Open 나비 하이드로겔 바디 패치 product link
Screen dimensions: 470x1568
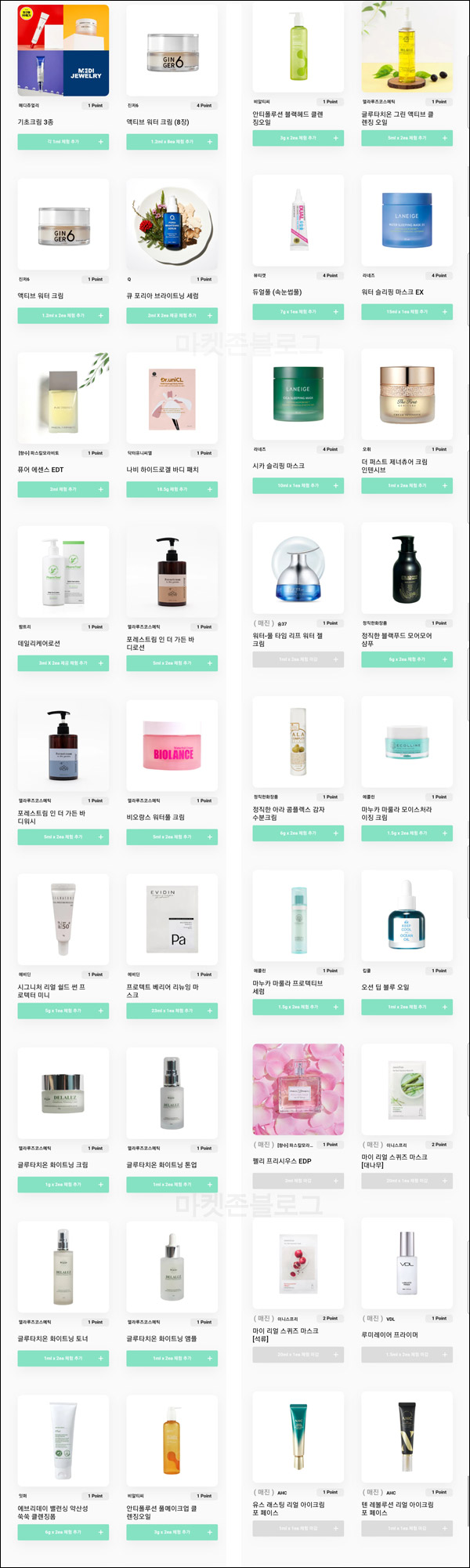point(163,470)
